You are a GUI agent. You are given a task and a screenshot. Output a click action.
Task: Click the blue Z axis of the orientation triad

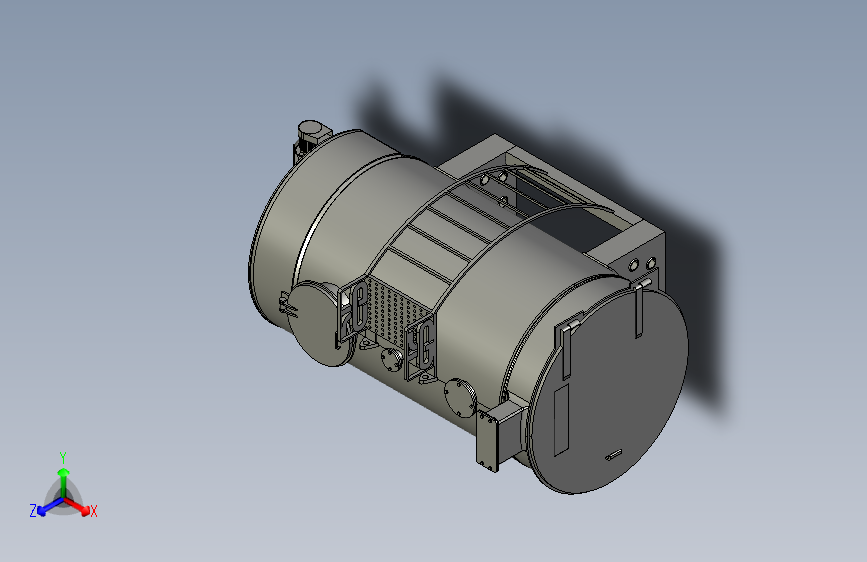(x=50, y=506)
